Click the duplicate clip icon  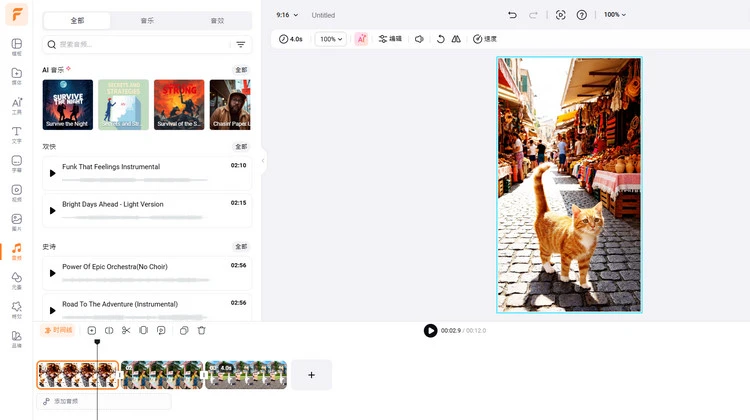coord(183,330)
